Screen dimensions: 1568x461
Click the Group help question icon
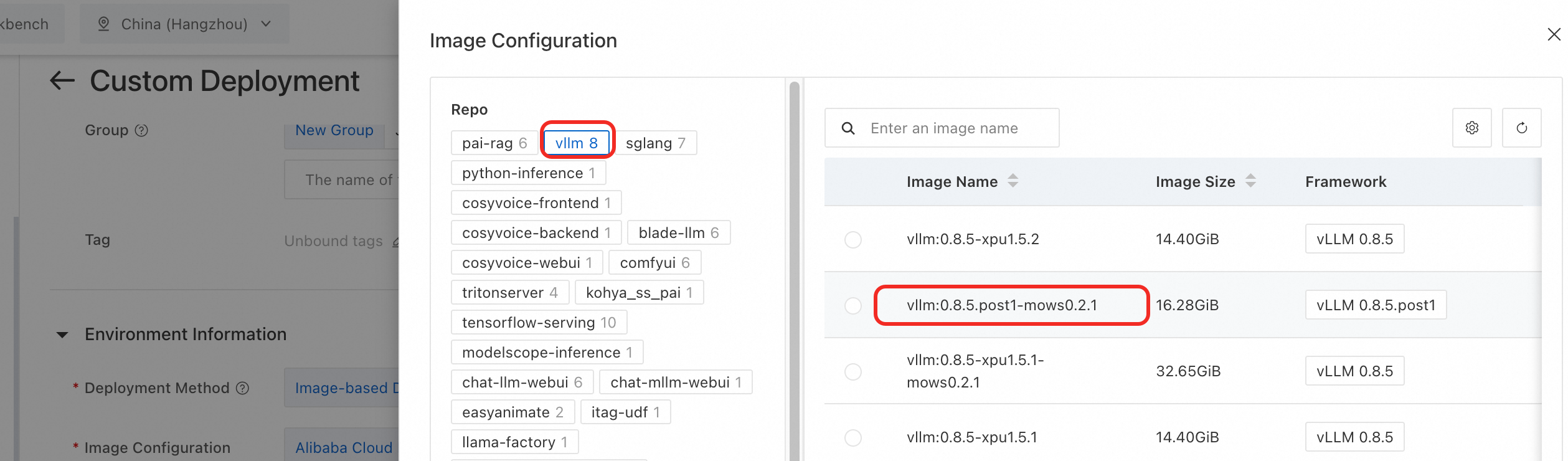[x=142, y=130]
